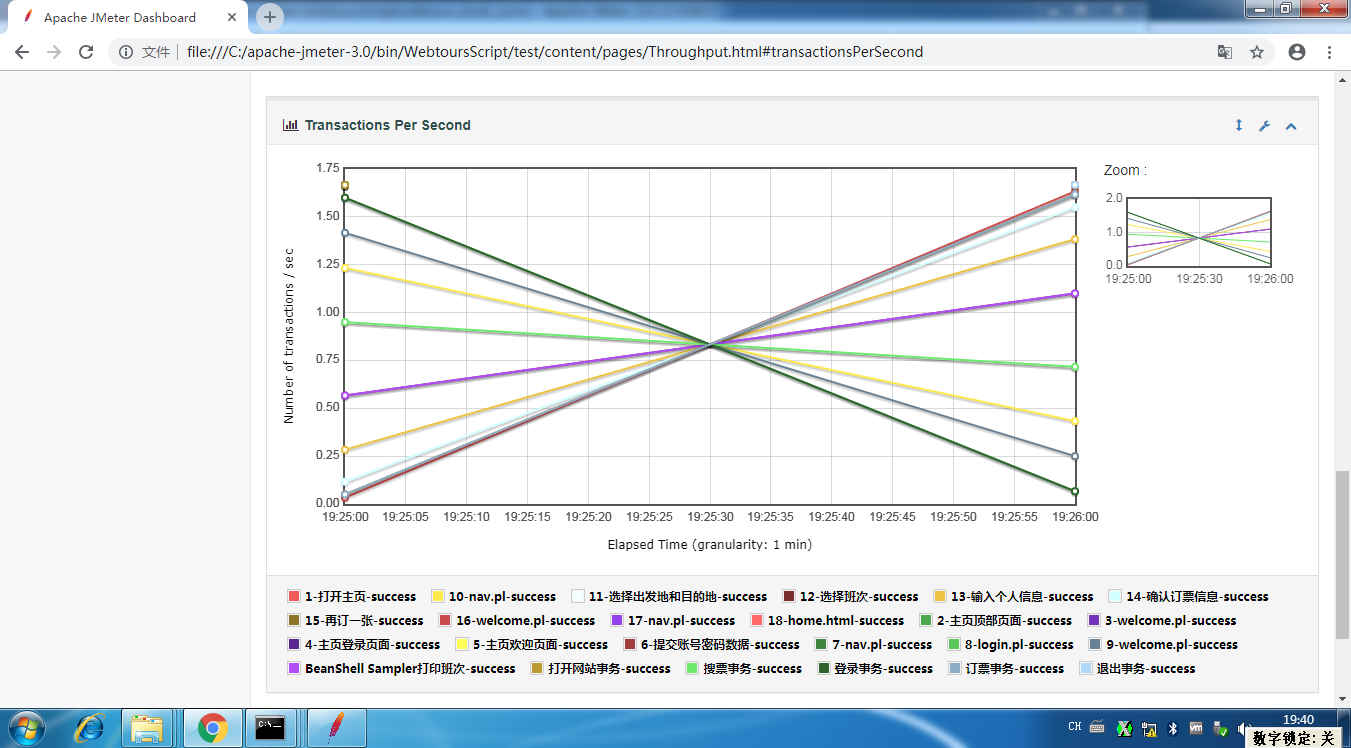The height and width of the screenshot is (748, 1351).
Task: Bookmark this page with the star icon
Action: 1257,52
